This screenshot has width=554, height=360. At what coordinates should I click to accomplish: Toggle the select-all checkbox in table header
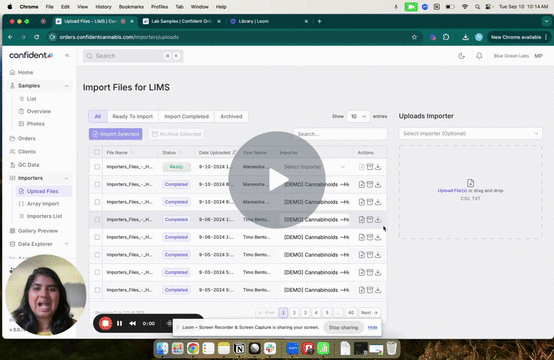point(97,152)
